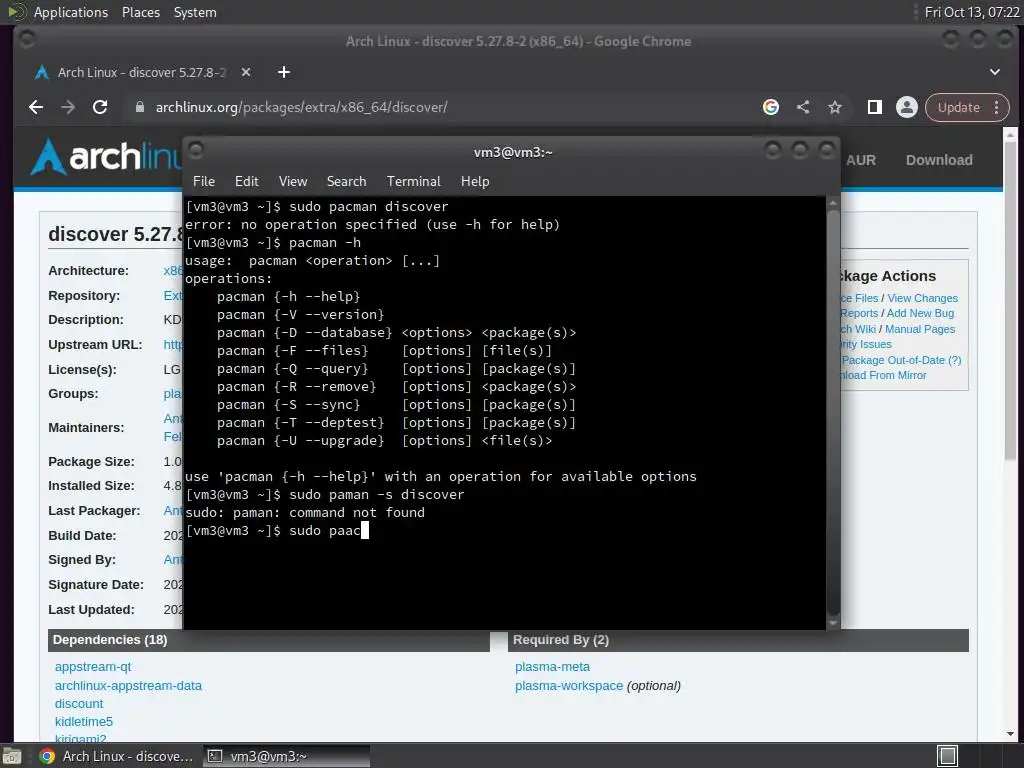The width and height of the screenshot is (1024, 768).
Task: Open the Chrome three-dot menu
Action: pyautogui.click(x=997, y=107)
